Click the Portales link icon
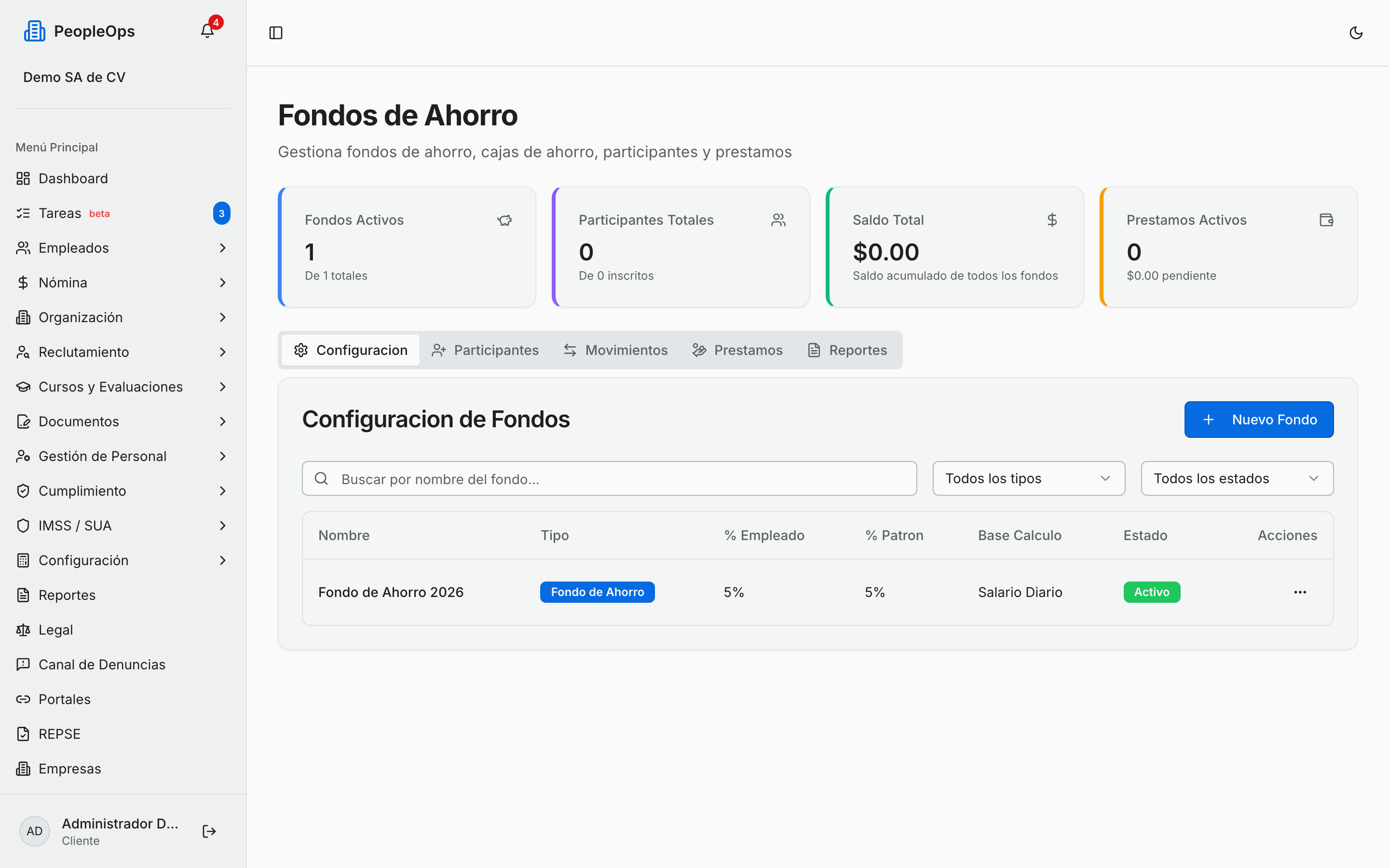Screen dimensions: 1389x868 [x=23, y=699]
